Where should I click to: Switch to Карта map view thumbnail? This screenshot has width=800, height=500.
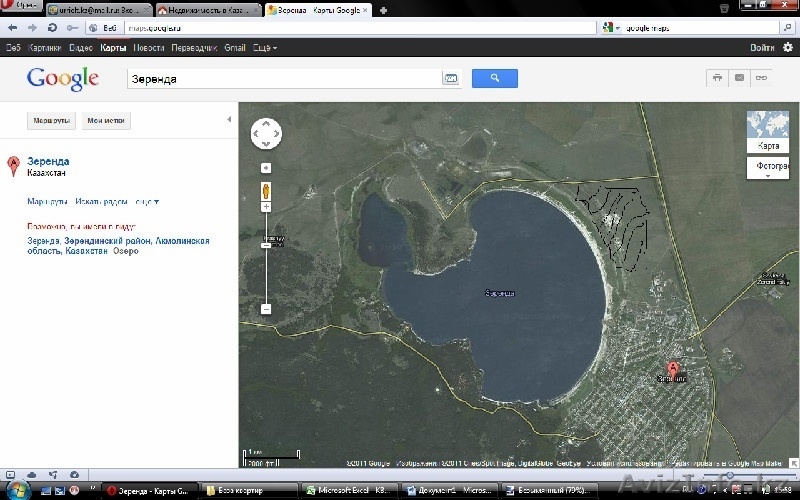(x=767, y=130)
